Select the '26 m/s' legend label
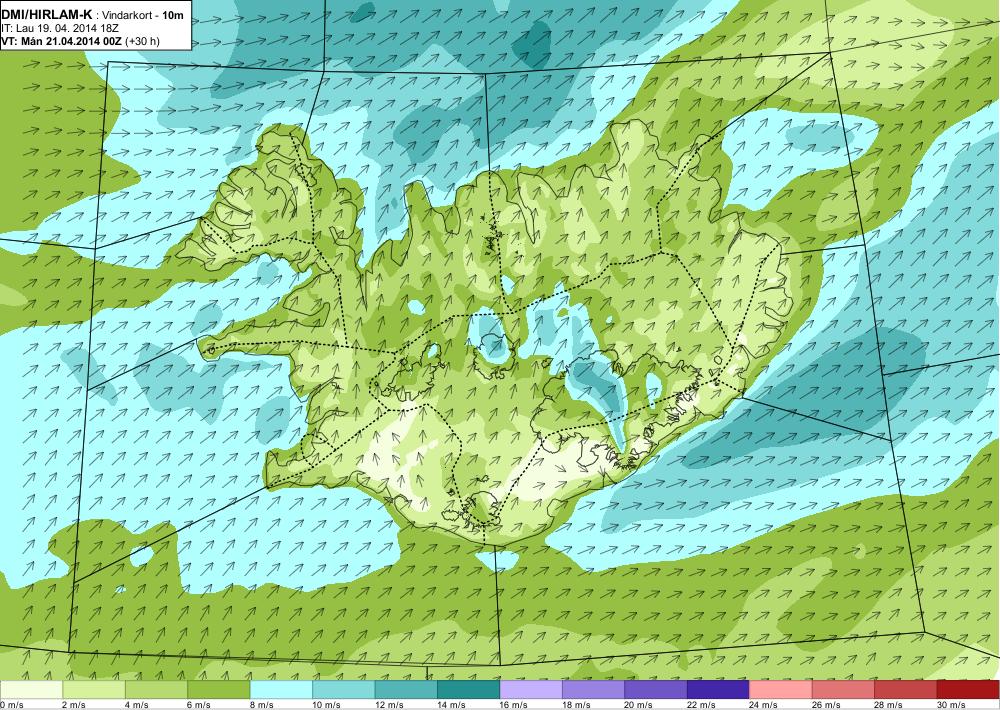 pyautogui.click(x=827, y=705)
